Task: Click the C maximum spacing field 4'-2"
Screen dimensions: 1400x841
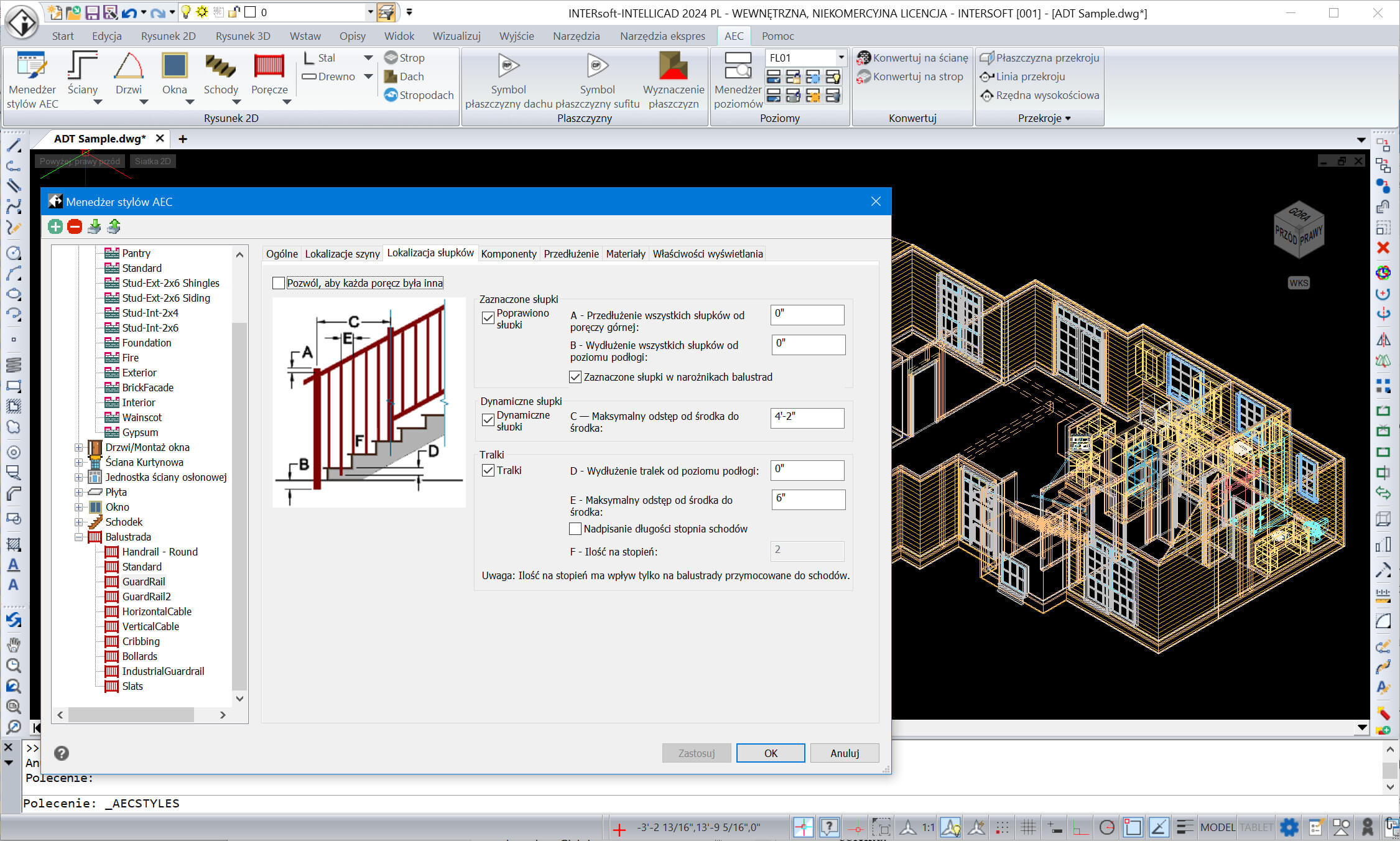Action: coord(807,417)
